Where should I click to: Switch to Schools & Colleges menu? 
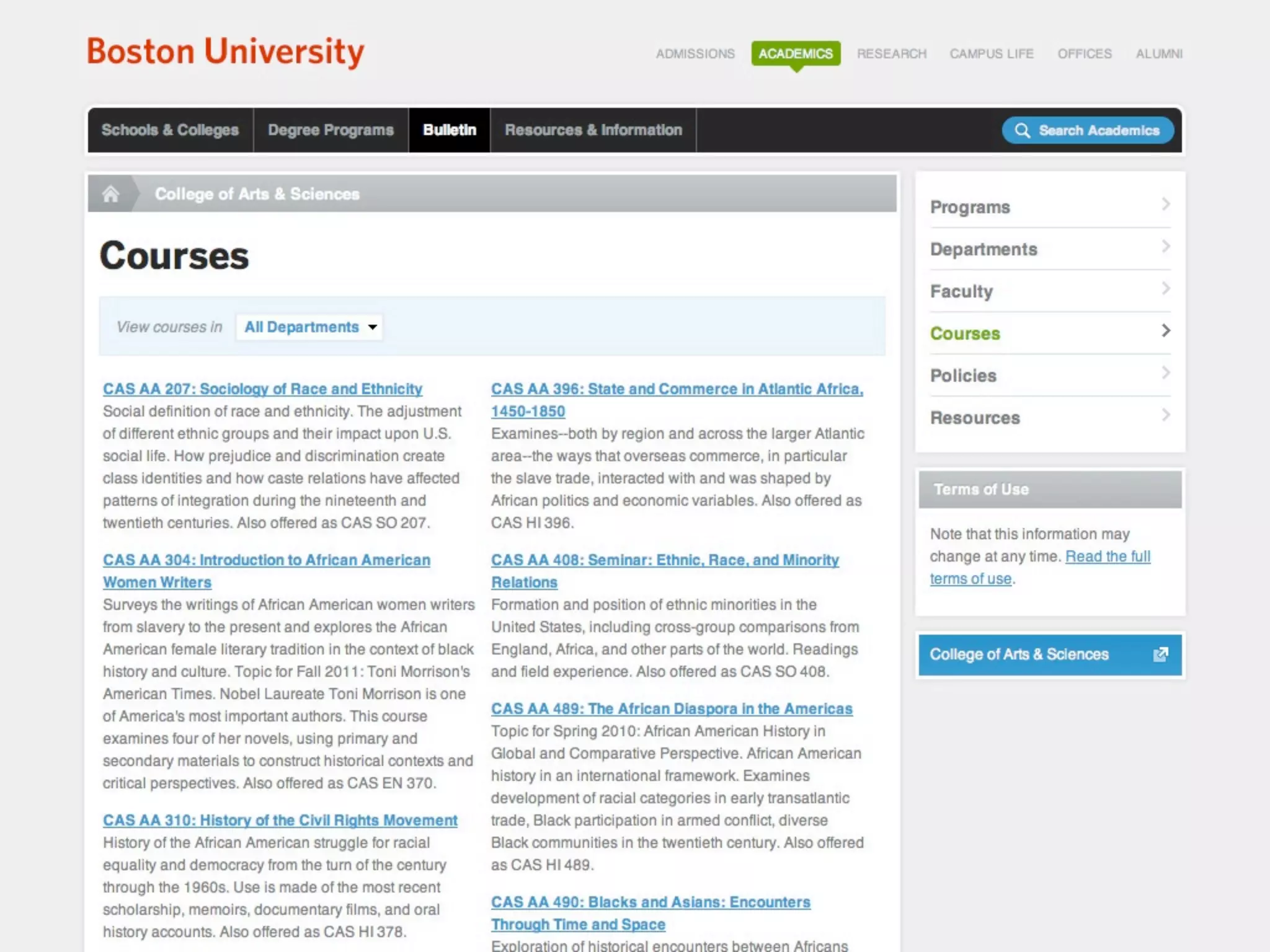(x=170, y=130)
